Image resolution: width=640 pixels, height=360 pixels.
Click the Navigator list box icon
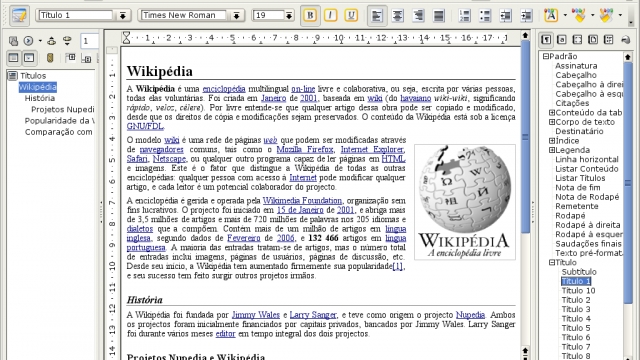click(13, 58)
